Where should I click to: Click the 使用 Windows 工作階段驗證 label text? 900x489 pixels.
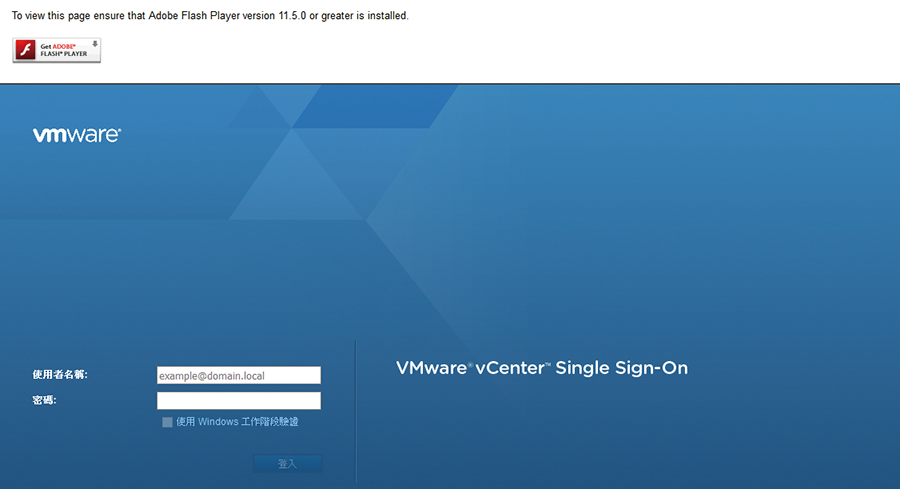(237, 422)
